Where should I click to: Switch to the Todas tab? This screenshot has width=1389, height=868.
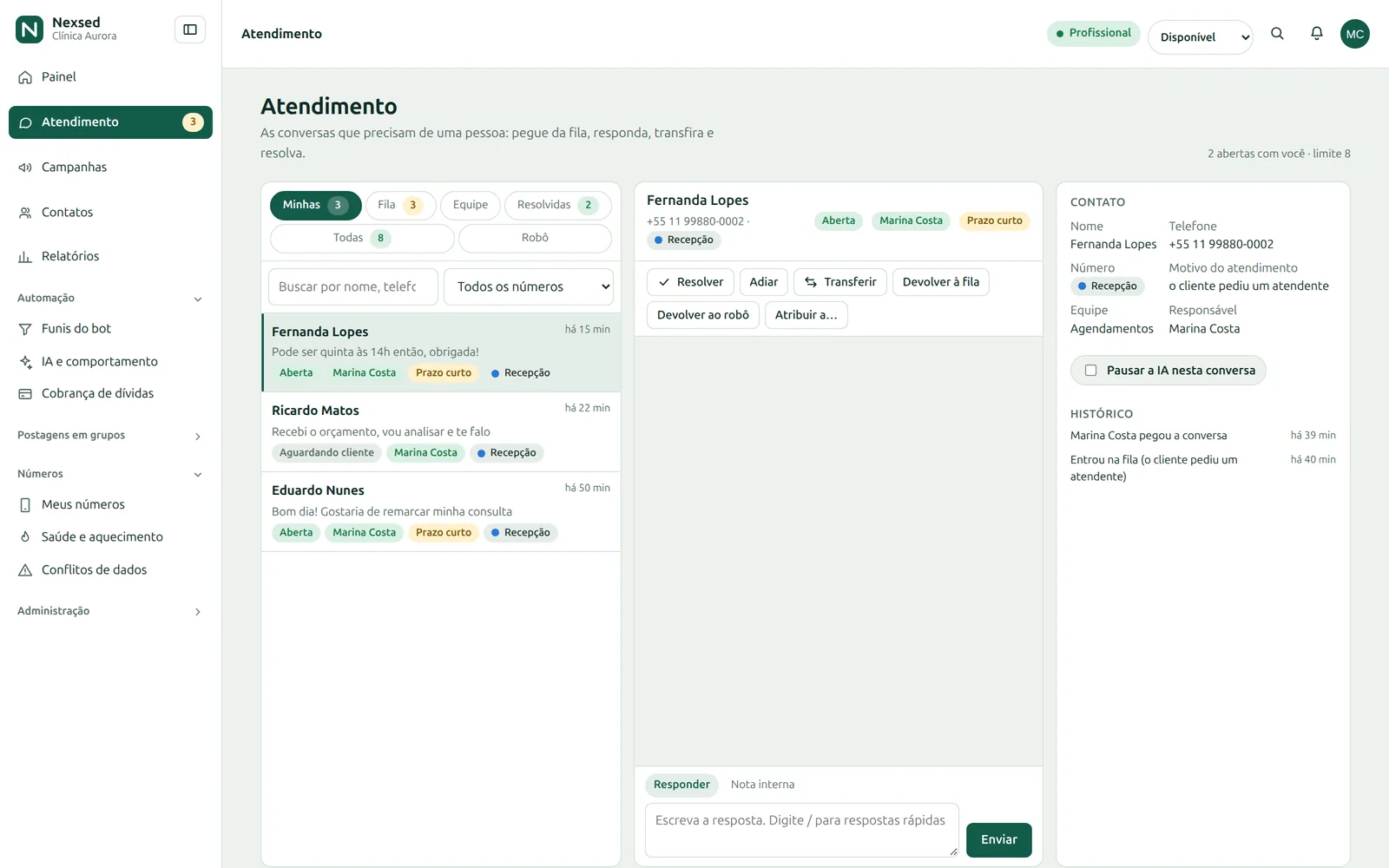[362, 239]
